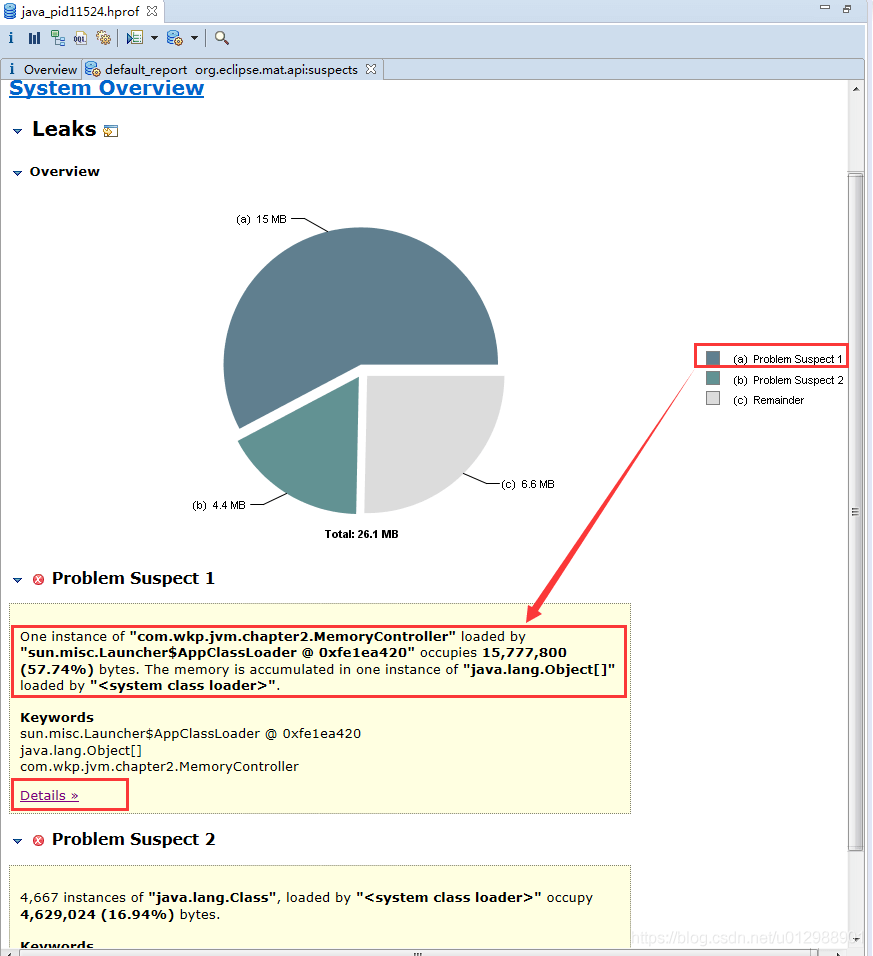The width and height of the screenshot is (873, 956).
Task: Click the Problem Suspect 2 legend color swatch
Action: click(713, 378)
